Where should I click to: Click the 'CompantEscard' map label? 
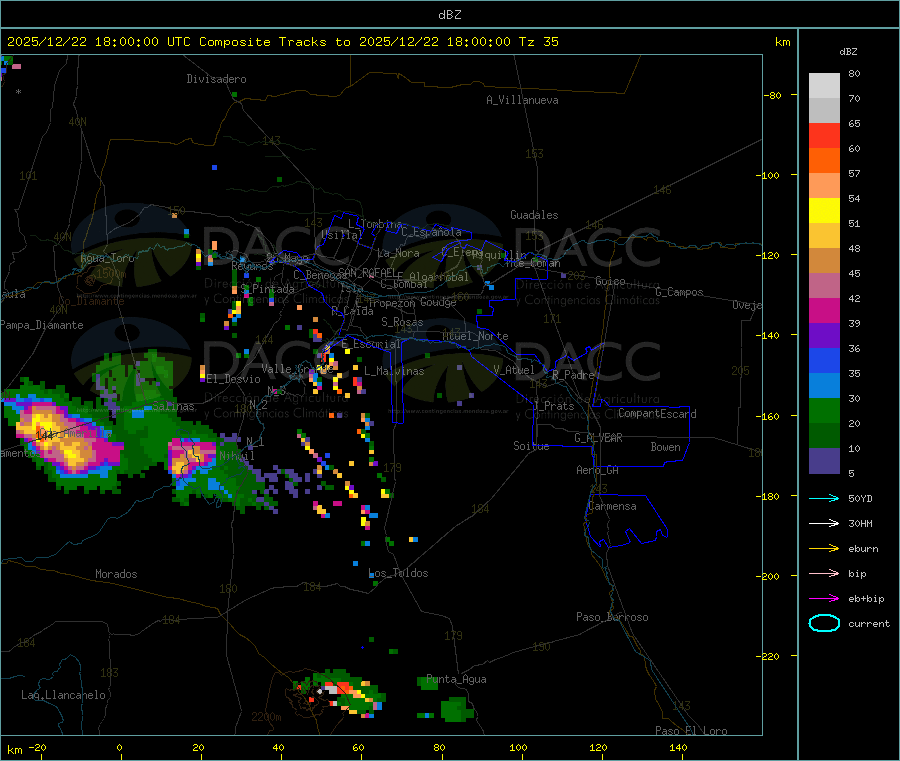pyautogui.click(x=657, y=414)
